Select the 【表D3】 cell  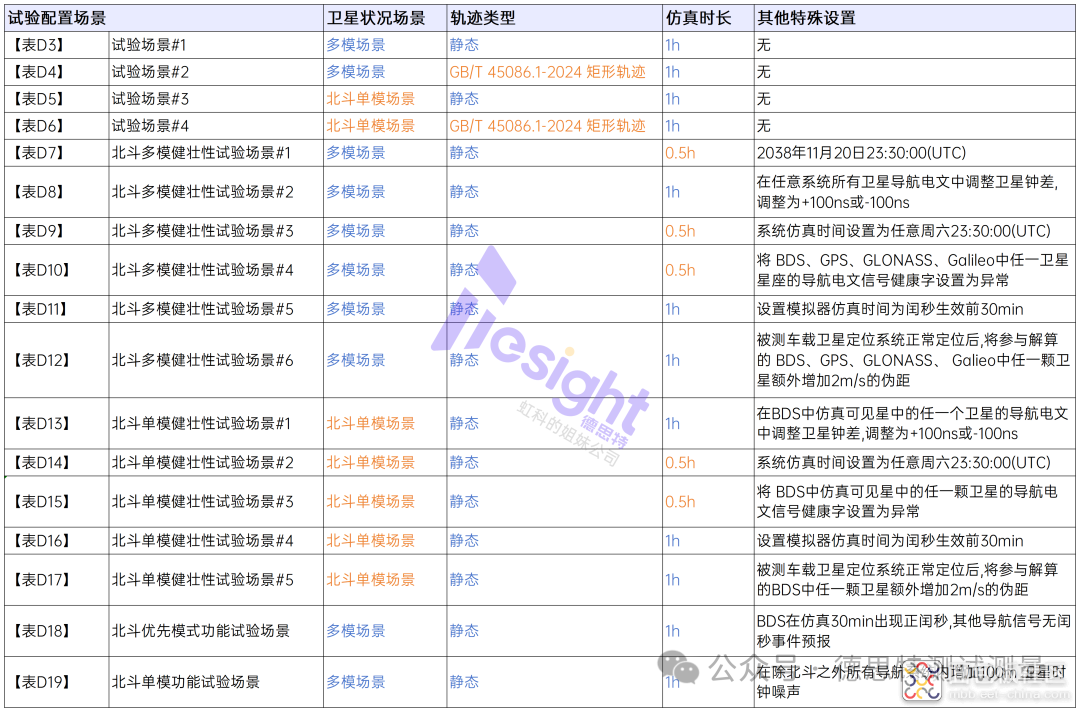(x=56, y=45)
